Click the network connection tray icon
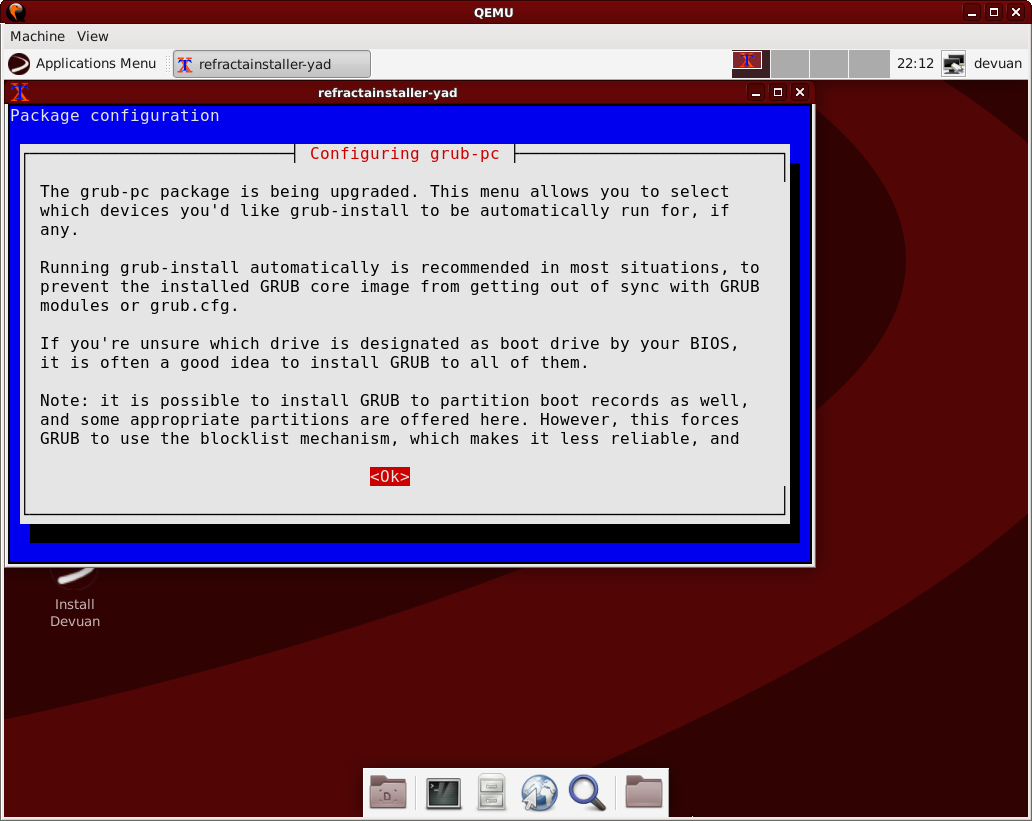1032x821 pixels. tap(953, 64)
